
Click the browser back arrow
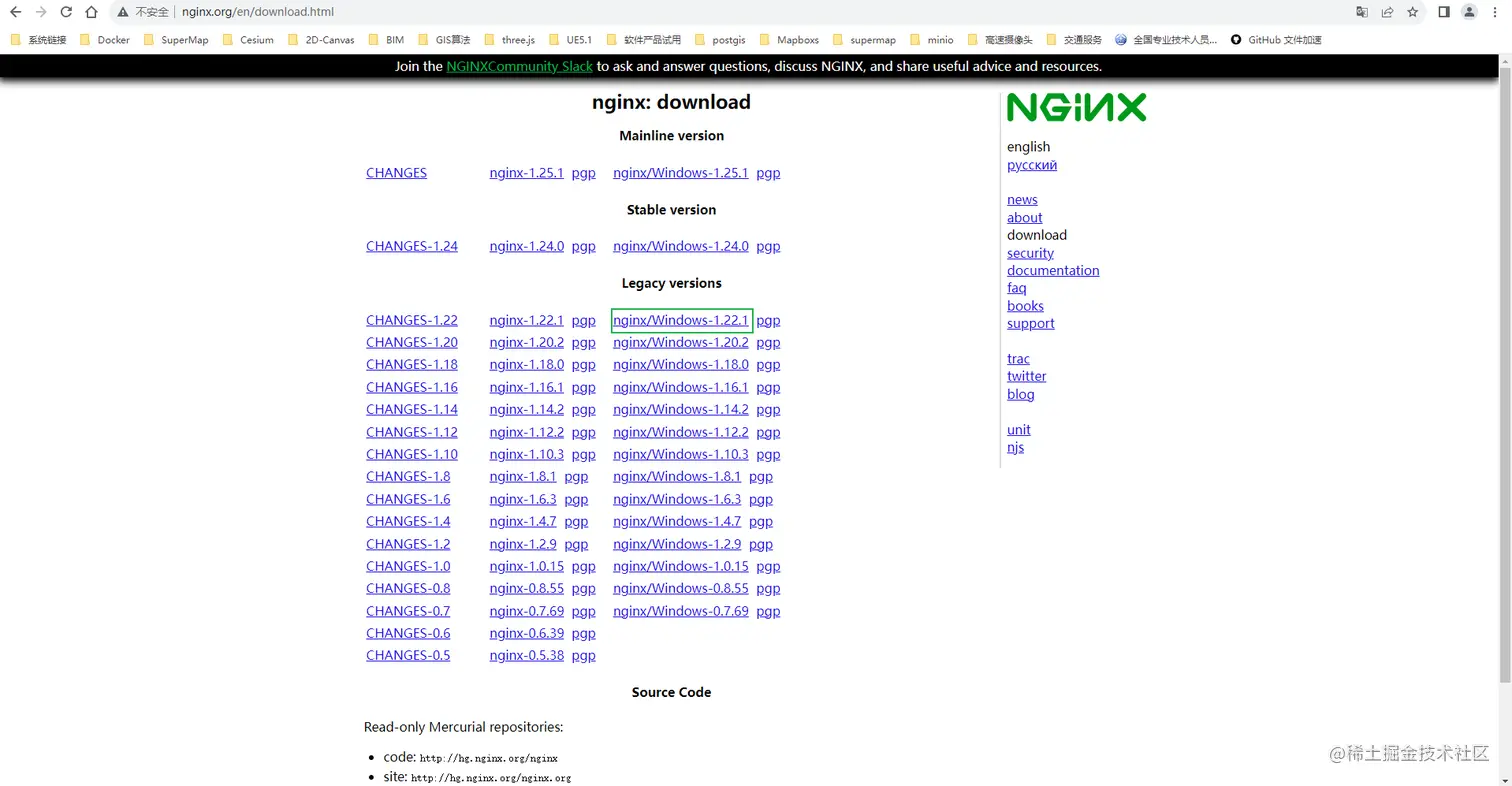point(15,12)
